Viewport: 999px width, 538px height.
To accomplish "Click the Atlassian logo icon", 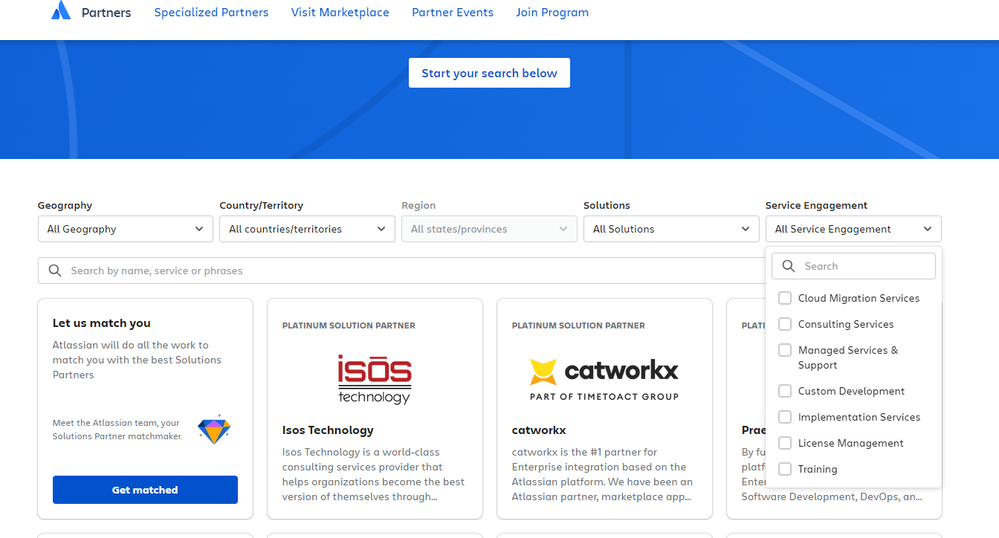I will [61, 10].
